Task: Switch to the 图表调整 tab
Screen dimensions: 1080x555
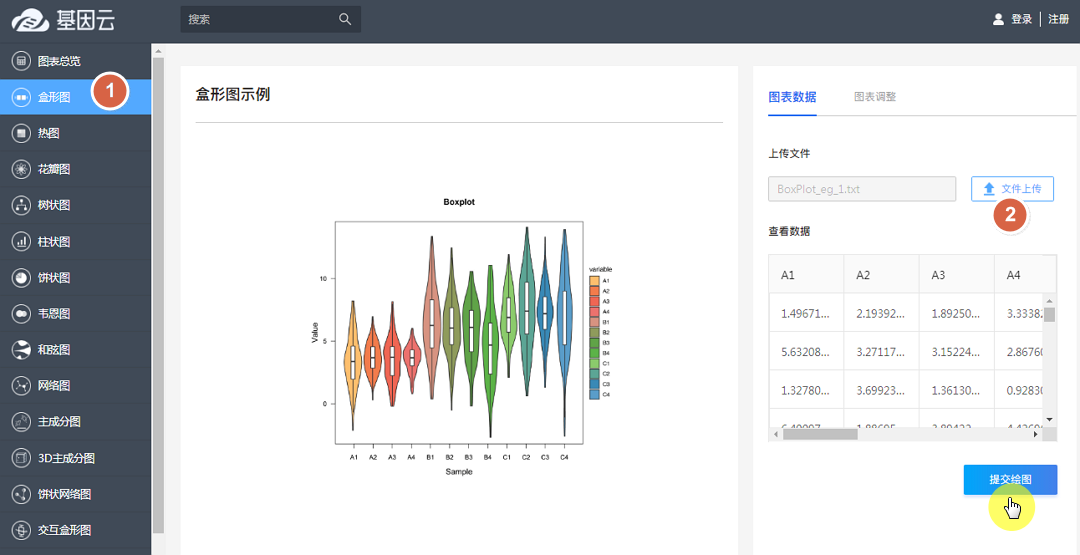Action: coord(874,97)
